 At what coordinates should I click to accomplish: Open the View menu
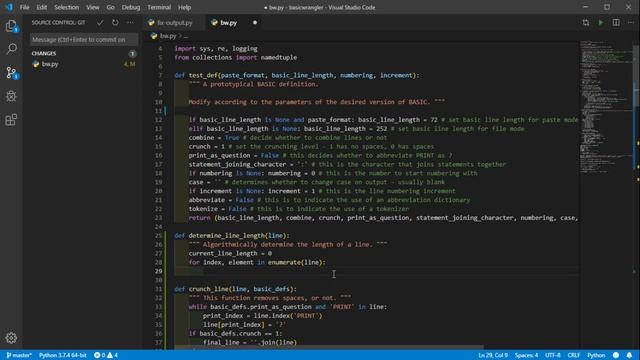tap(93, 7)
